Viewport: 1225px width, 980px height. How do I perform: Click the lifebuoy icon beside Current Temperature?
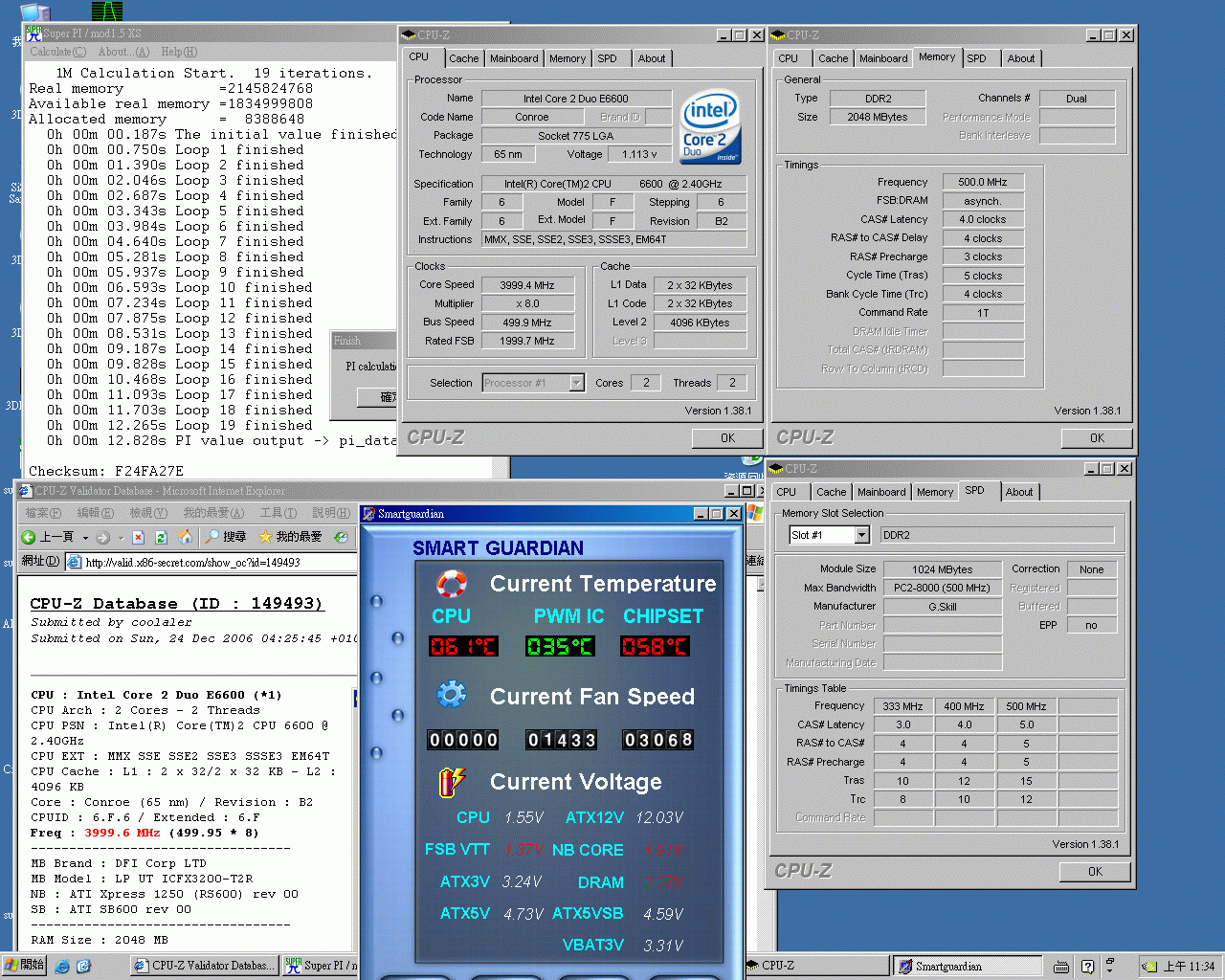tap(452, 583)
